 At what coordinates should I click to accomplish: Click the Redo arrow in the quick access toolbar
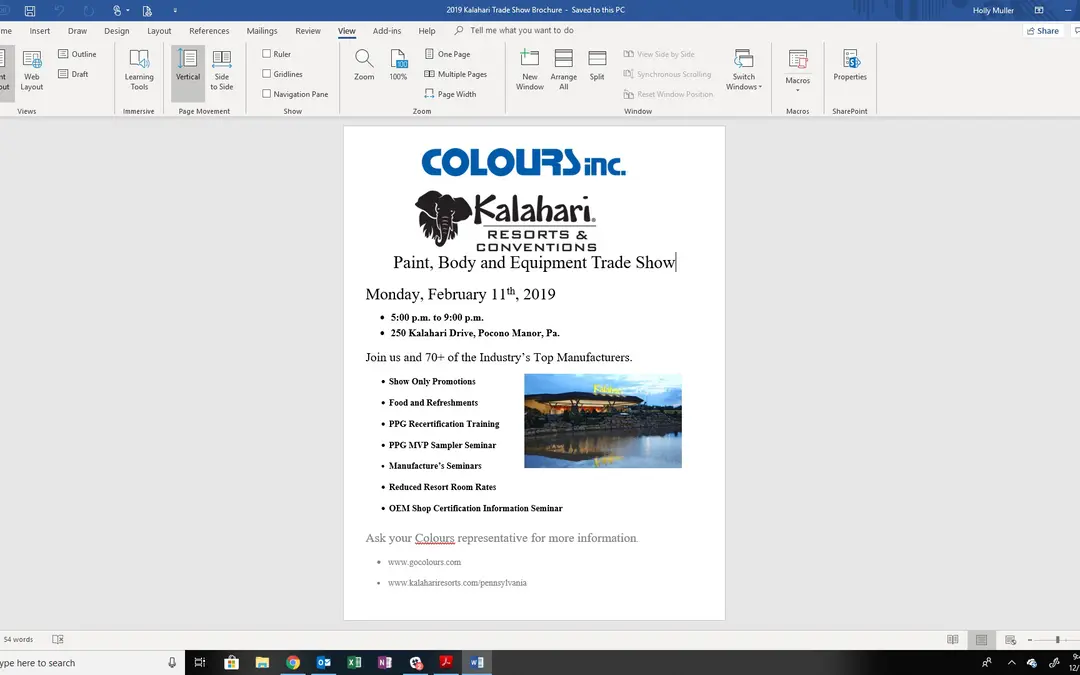tap(88, 10)
